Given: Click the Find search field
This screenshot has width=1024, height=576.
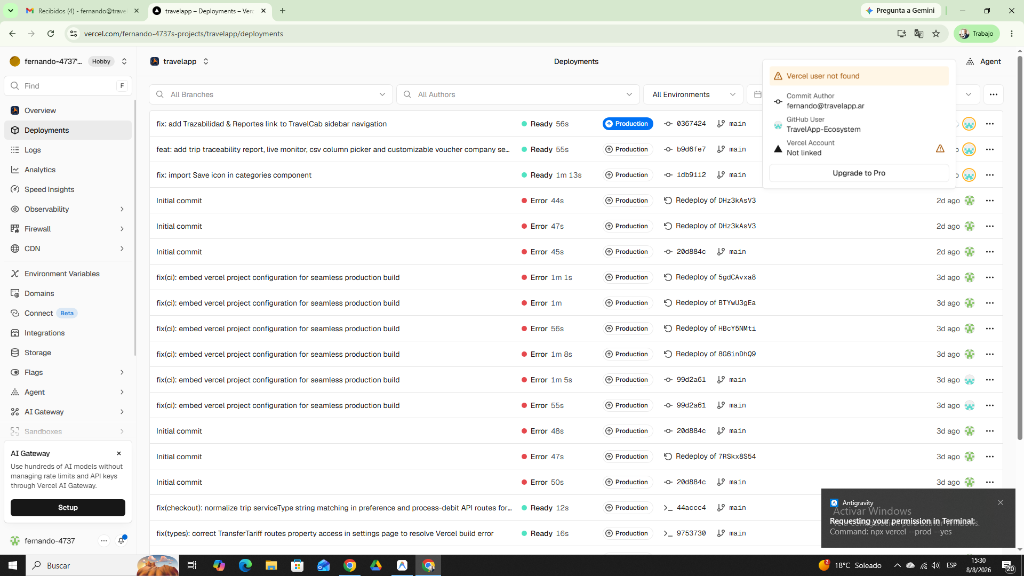Looking at the screenshot, I should pyautogui.click(x=68, y=86).
